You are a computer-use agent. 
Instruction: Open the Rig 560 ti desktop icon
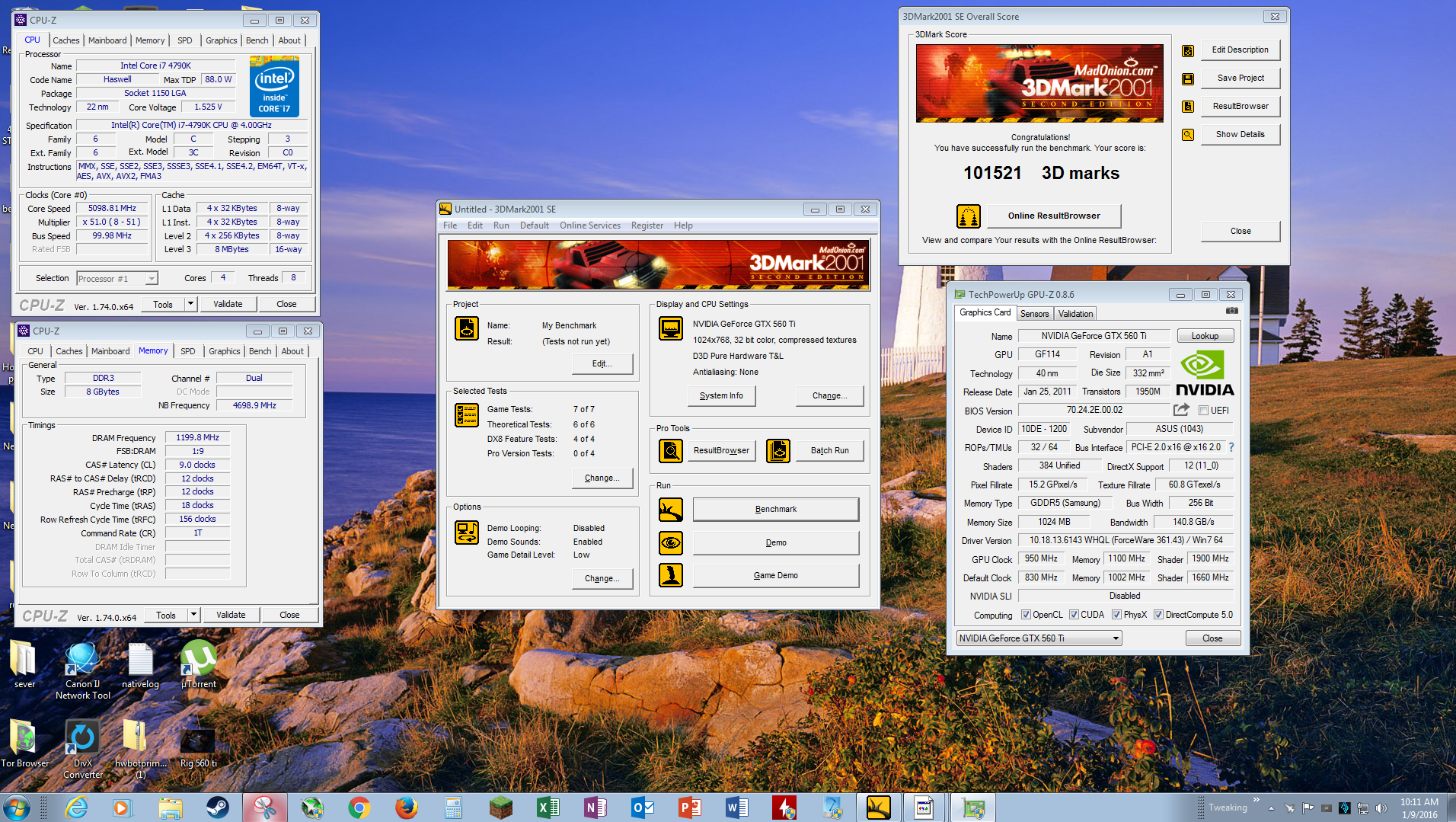click(198, 748)
